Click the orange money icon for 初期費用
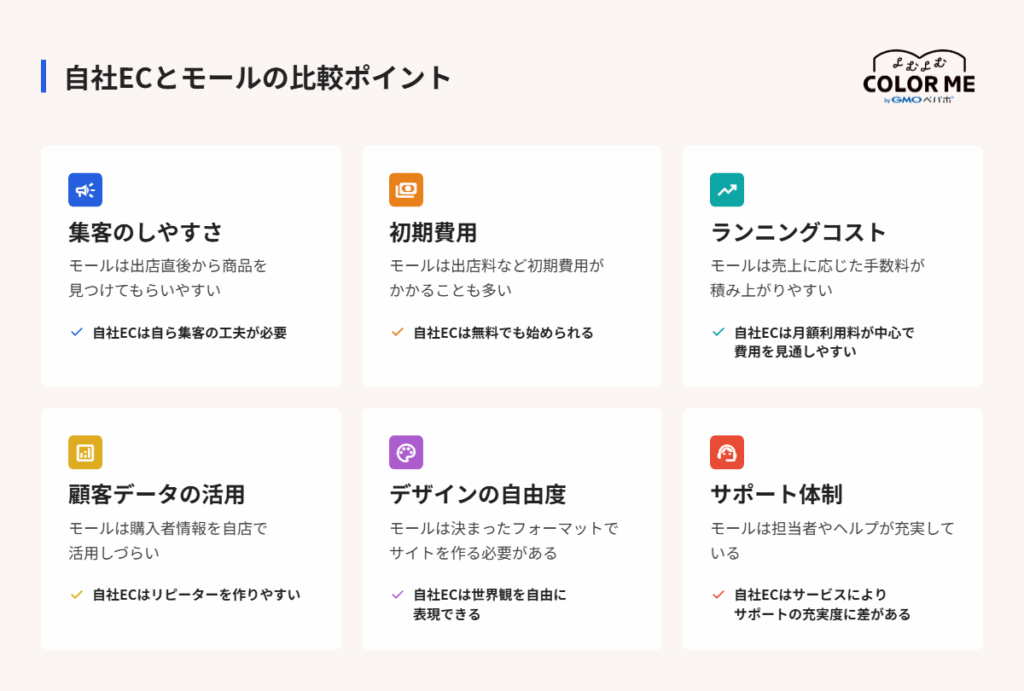Image resolution: width=1024 pixels, height=691 pixels. click(406, 189)
